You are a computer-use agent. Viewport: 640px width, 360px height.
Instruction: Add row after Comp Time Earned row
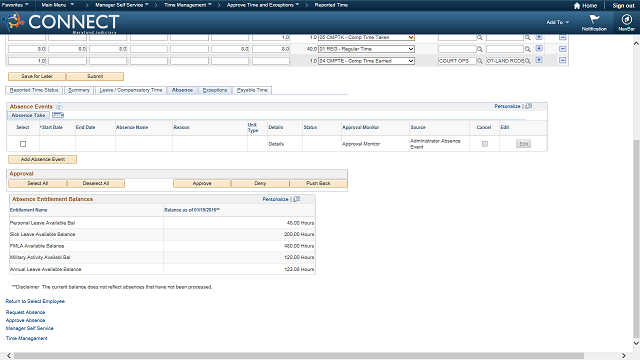[539, 60]
